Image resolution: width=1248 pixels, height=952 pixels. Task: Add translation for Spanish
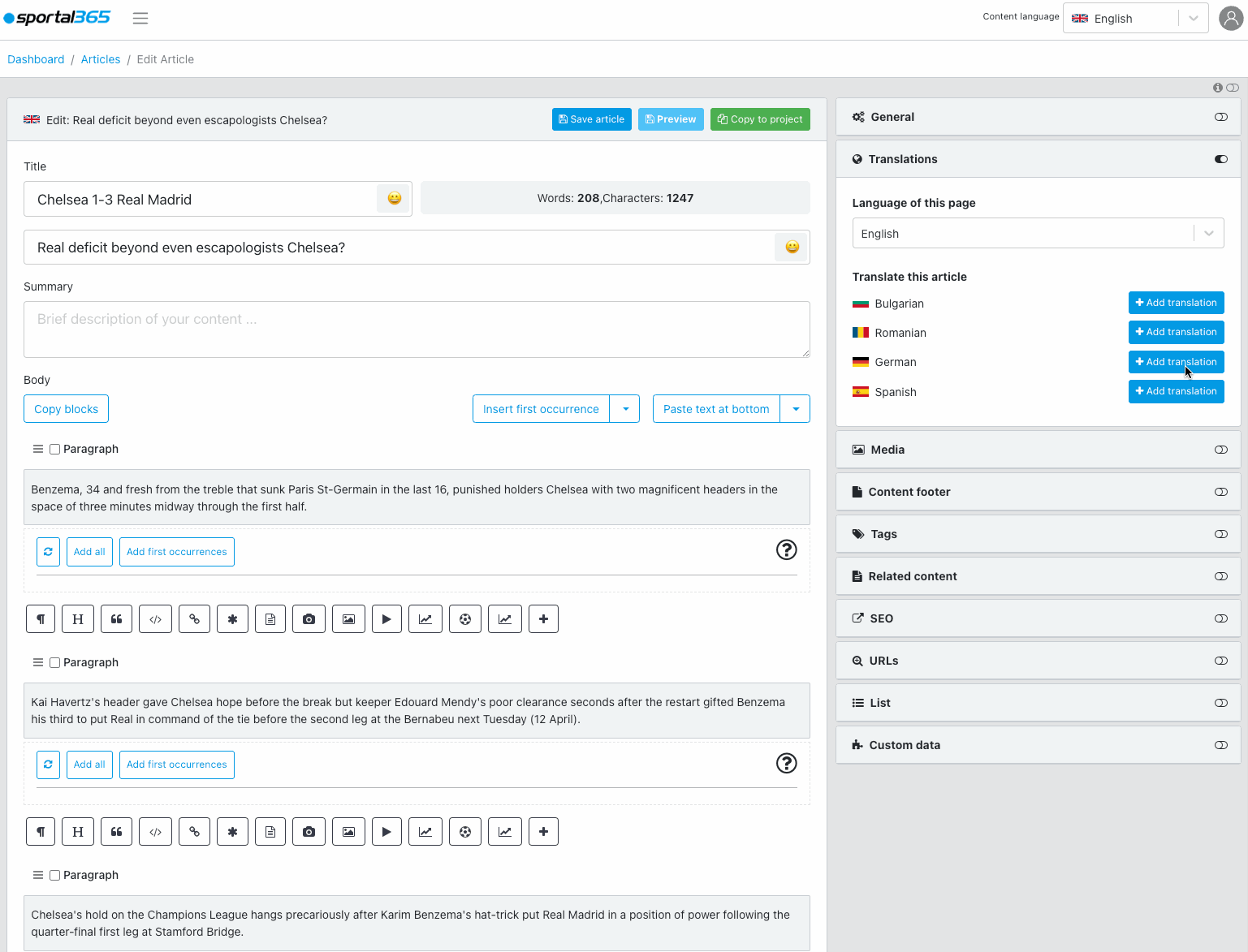(1176, 391)
